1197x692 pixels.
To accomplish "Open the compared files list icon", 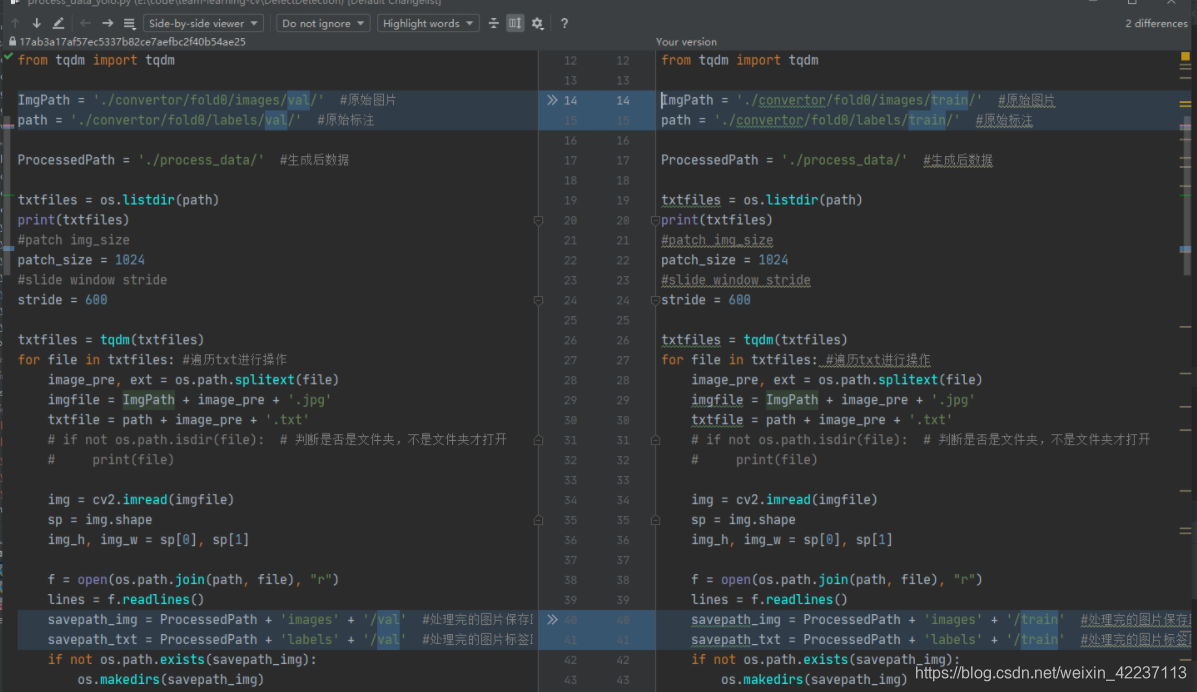I will click(x=129, y=24).
